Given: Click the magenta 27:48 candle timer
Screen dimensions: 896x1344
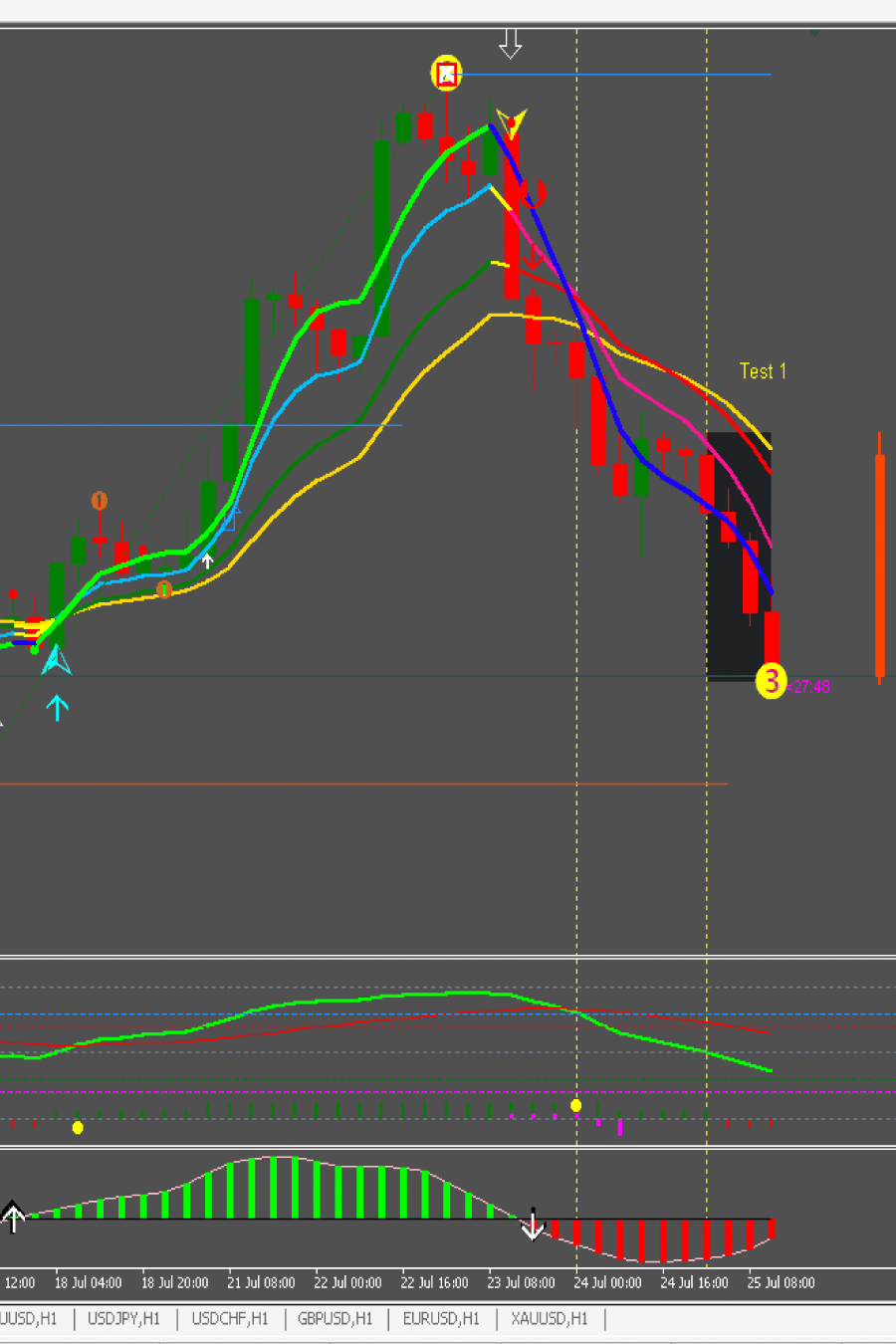Looking at the screenshot, I should coord(810,686).
